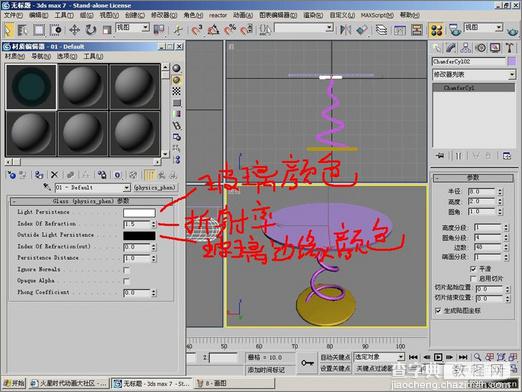This screenshot has width=522, height=392.
Task: Click the Quick Render teapot icon
Action: click(x=512, y=31)
